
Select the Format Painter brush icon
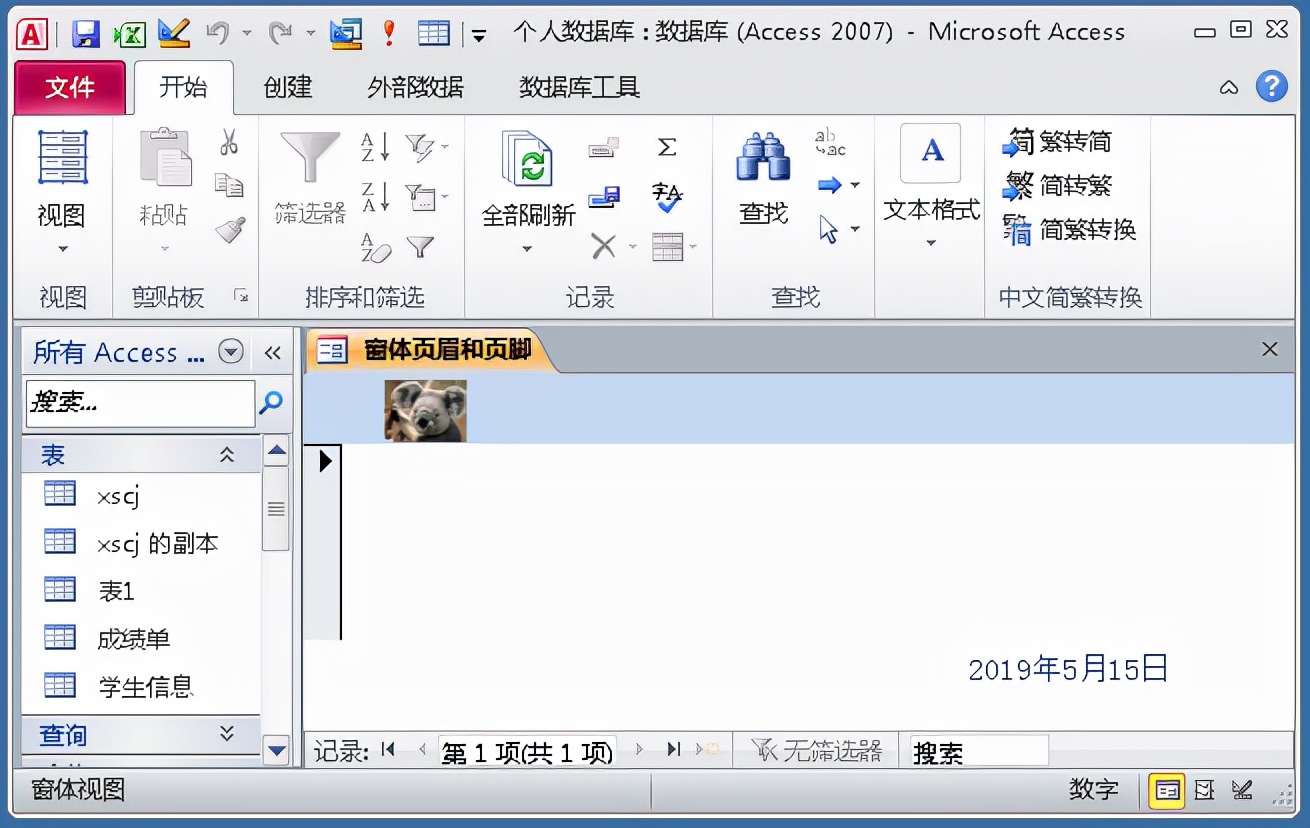click(228, 228)
